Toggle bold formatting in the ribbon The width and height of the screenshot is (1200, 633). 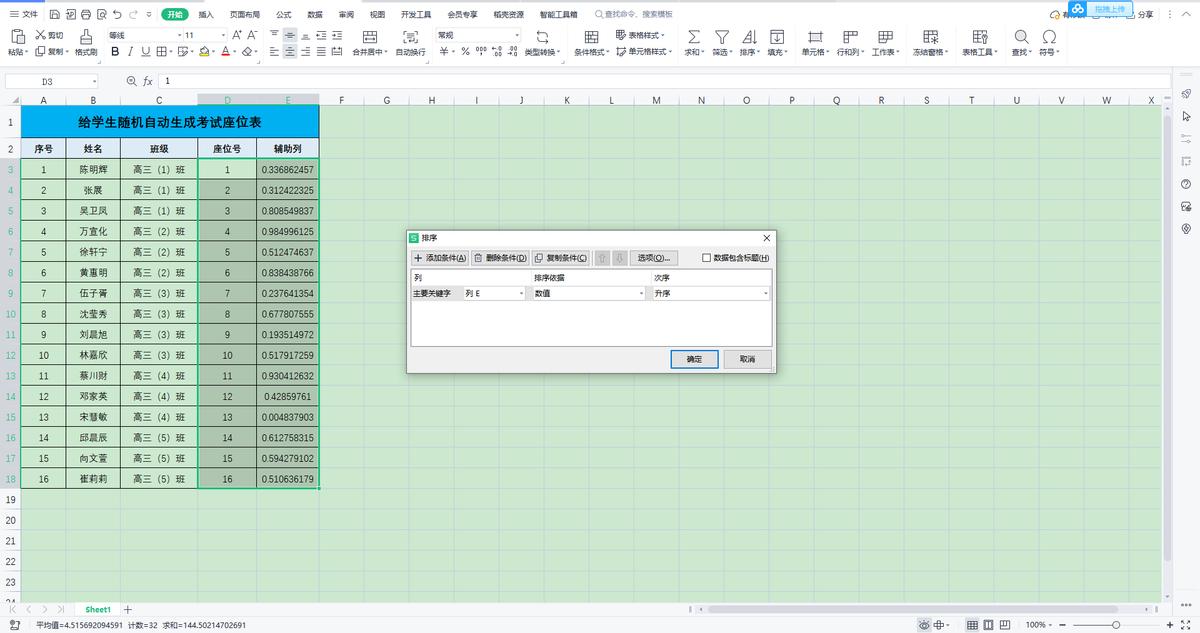click(115, 52)
